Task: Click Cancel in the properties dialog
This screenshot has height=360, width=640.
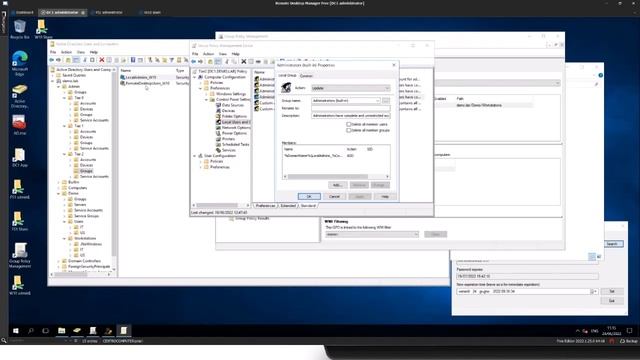Action: (334, 197)
